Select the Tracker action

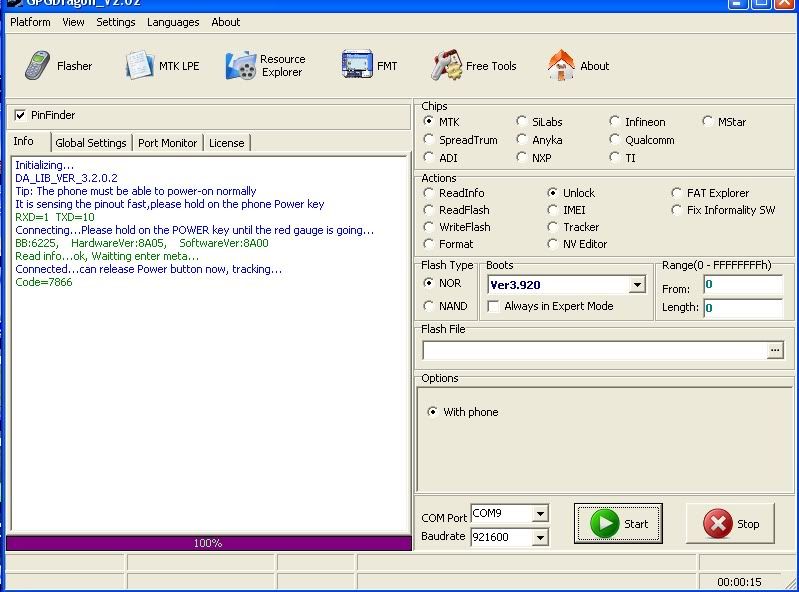click(x=552, y=227)
